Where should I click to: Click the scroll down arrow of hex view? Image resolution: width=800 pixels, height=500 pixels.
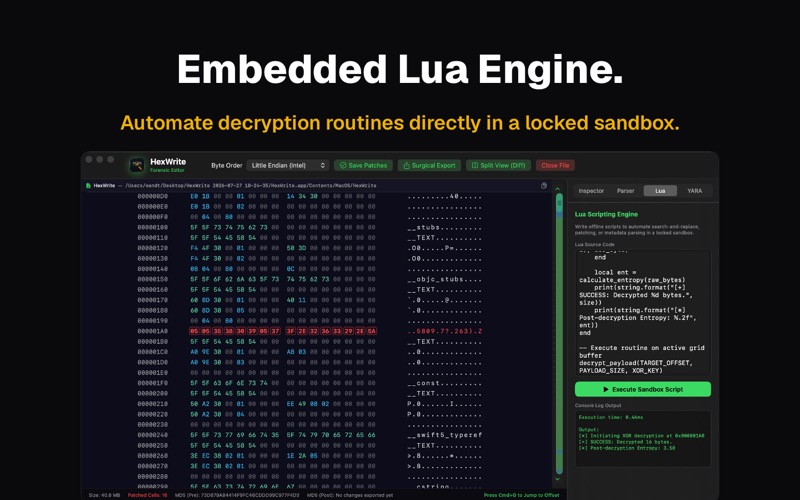(558, 479)
